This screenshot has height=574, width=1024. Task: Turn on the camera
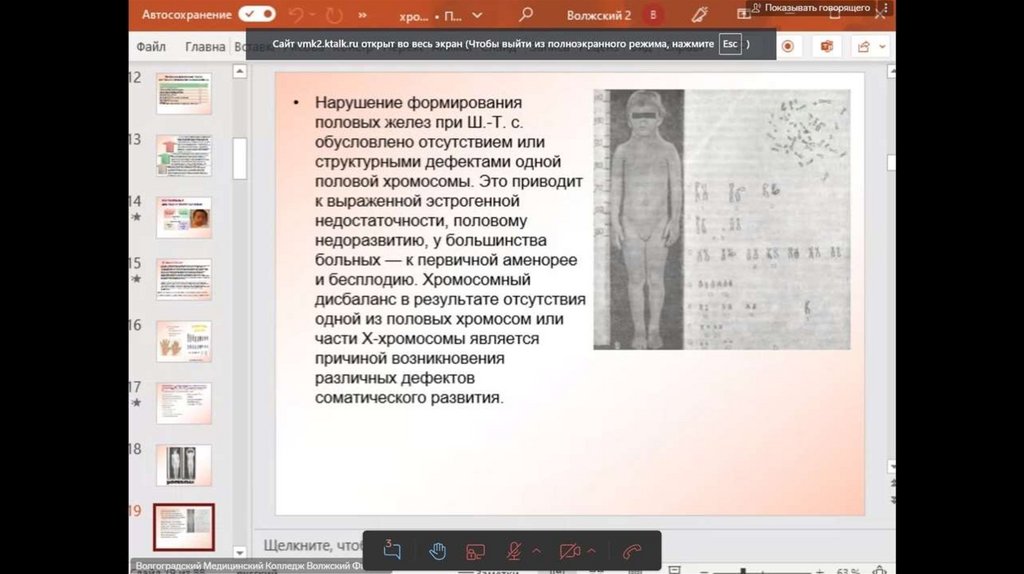pyautogui.click(x=570, y=550)
